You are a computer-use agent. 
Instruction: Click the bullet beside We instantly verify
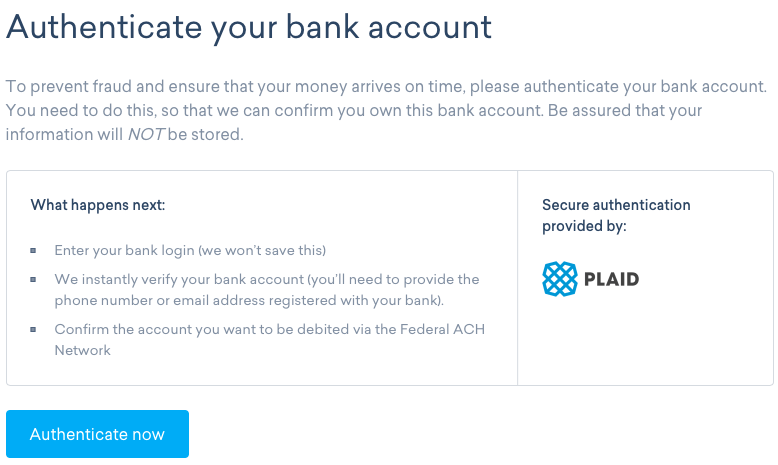(33, 279)
